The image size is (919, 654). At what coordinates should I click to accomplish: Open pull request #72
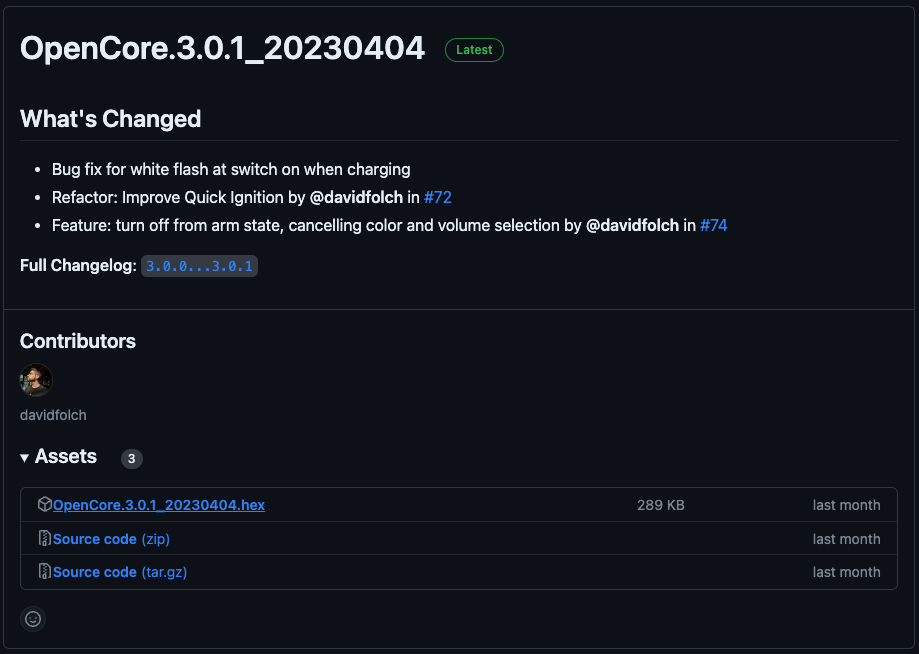point(438,197)
